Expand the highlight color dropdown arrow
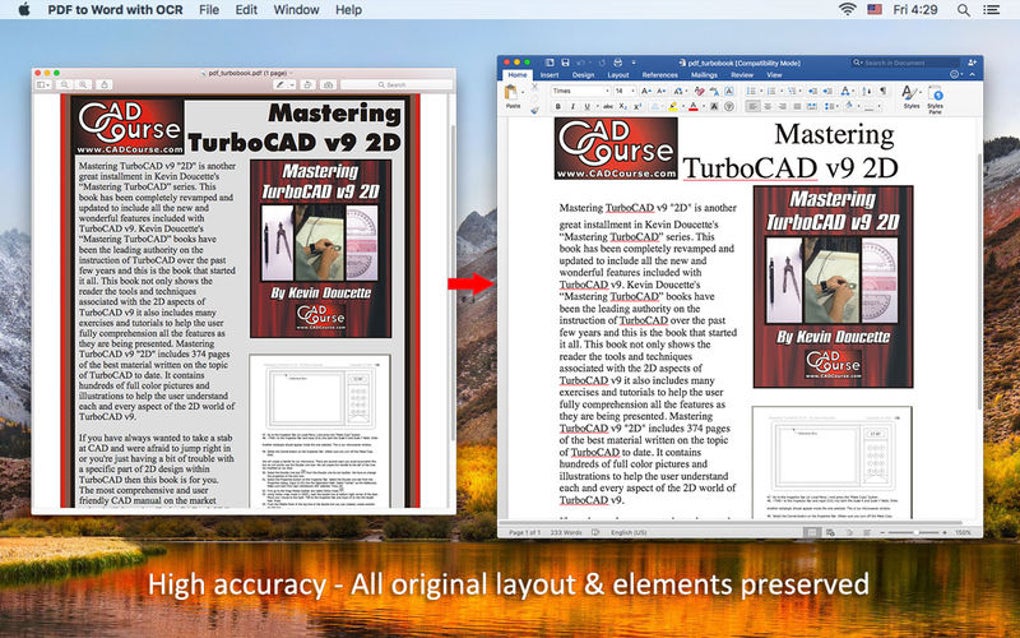 683,106
